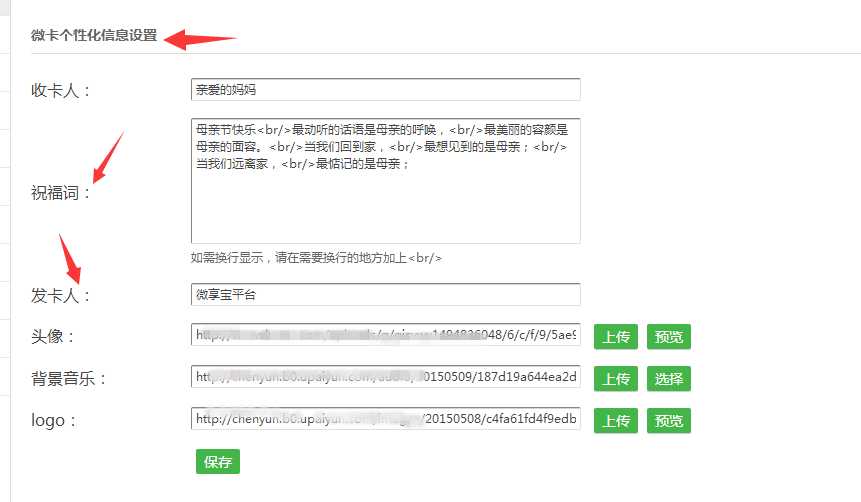Click the logo URL input field
The height and width of the screenshot is (502, 861).
tap(385, 419)
